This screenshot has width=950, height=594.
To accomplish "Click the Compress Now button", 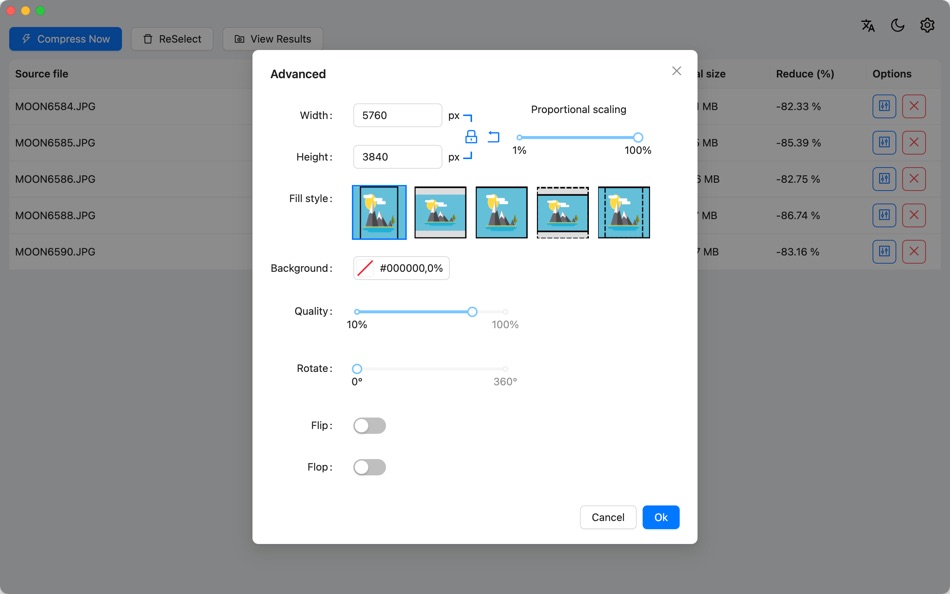I will tap(65, 38).
